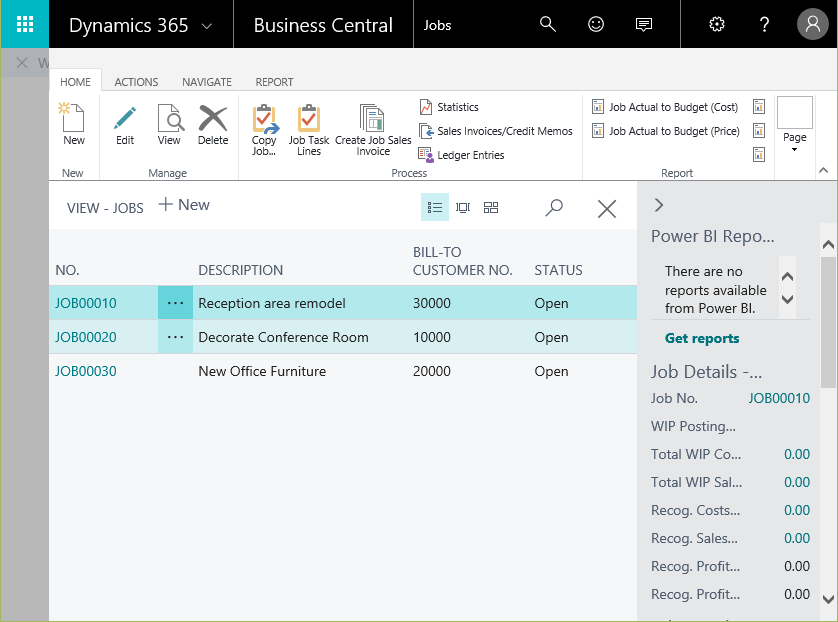Click the Power BI Repo... FactBox title
The height and width of the screenshot is (622, 838).
(712, 236)
